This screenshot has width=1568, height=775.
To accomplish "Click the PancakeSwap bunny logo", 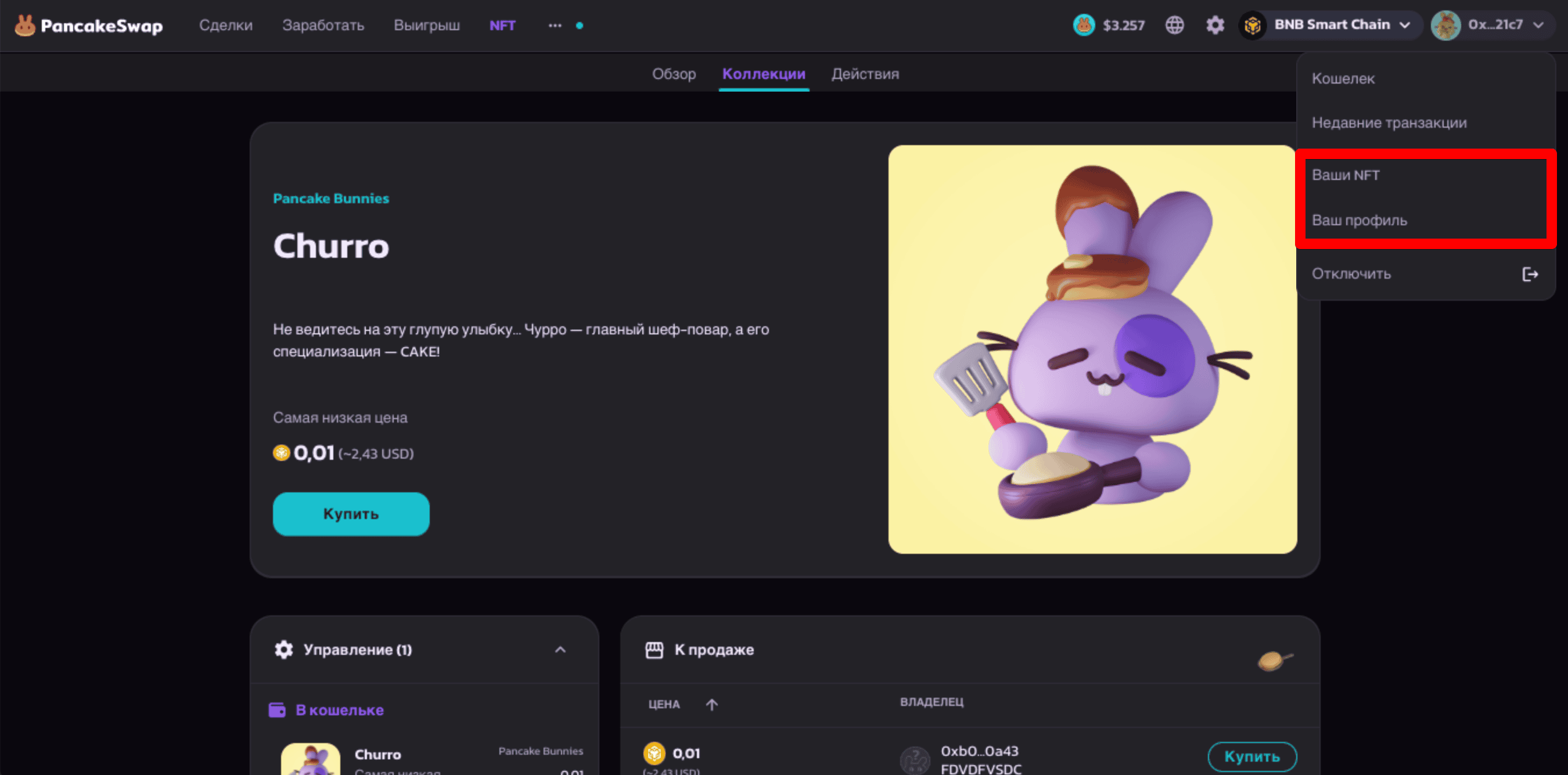I will pos(24,26).
